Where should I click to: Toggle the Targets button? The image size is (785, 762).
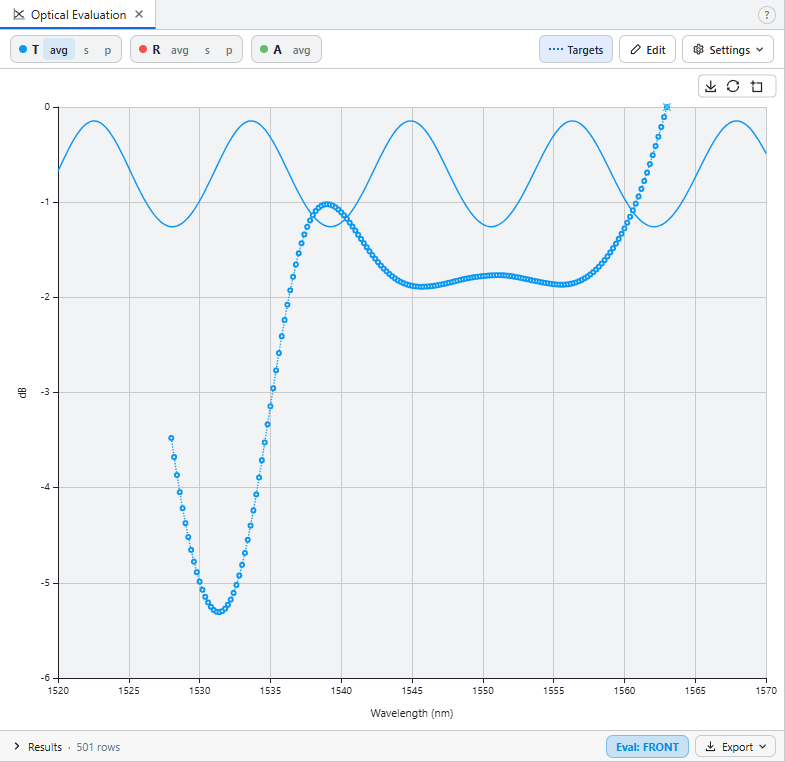click(576, 49)
